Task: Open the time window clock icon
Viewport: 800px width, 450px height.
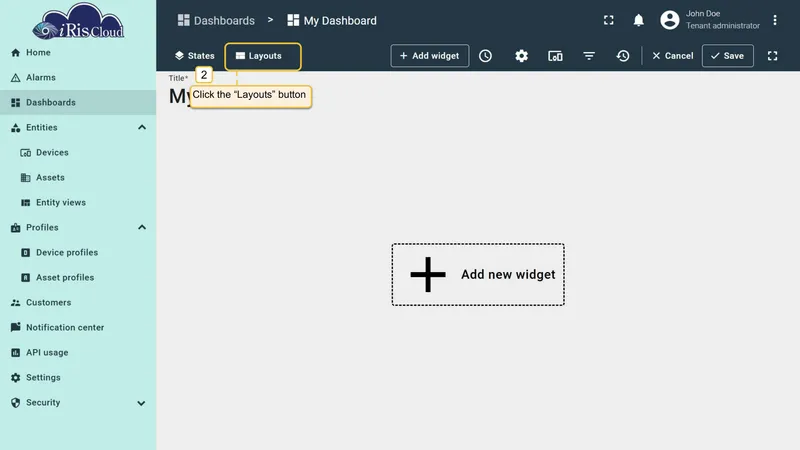Action: [485, 56]
